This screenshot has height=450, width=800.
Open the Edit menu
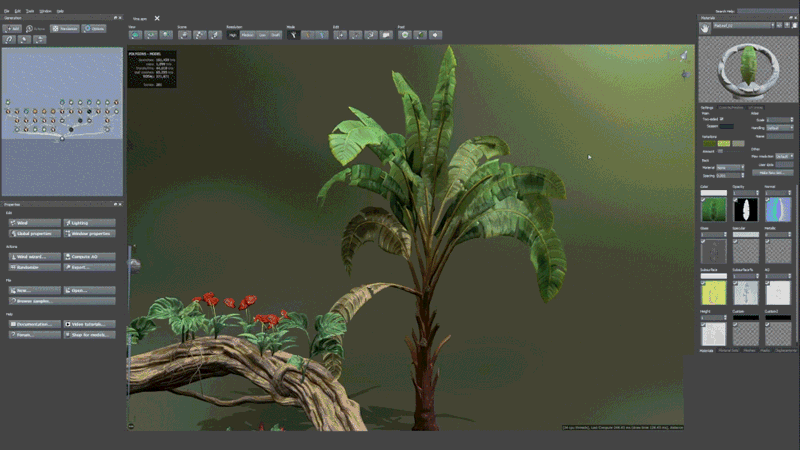pos(18,11)
